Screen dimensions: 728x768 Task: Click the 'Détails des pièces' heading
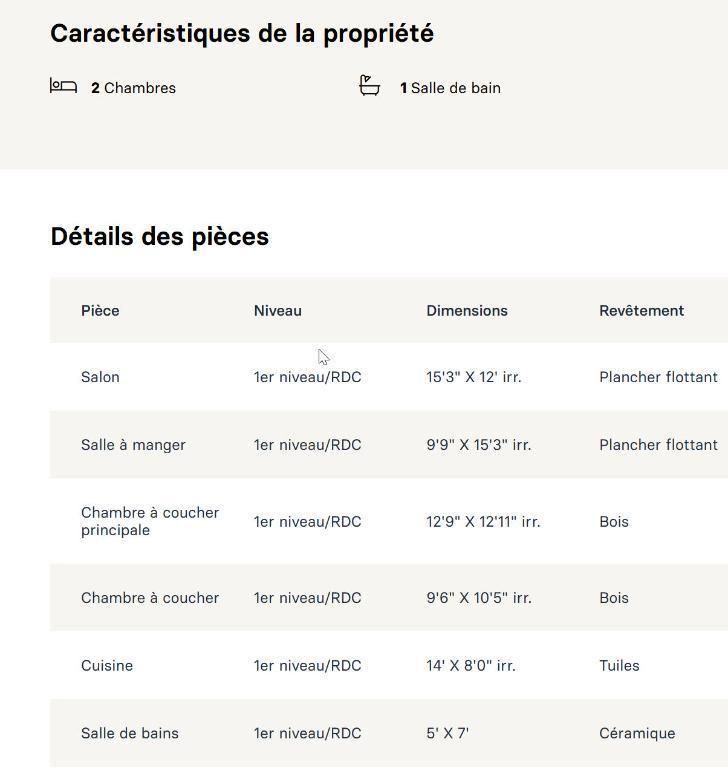160,237
